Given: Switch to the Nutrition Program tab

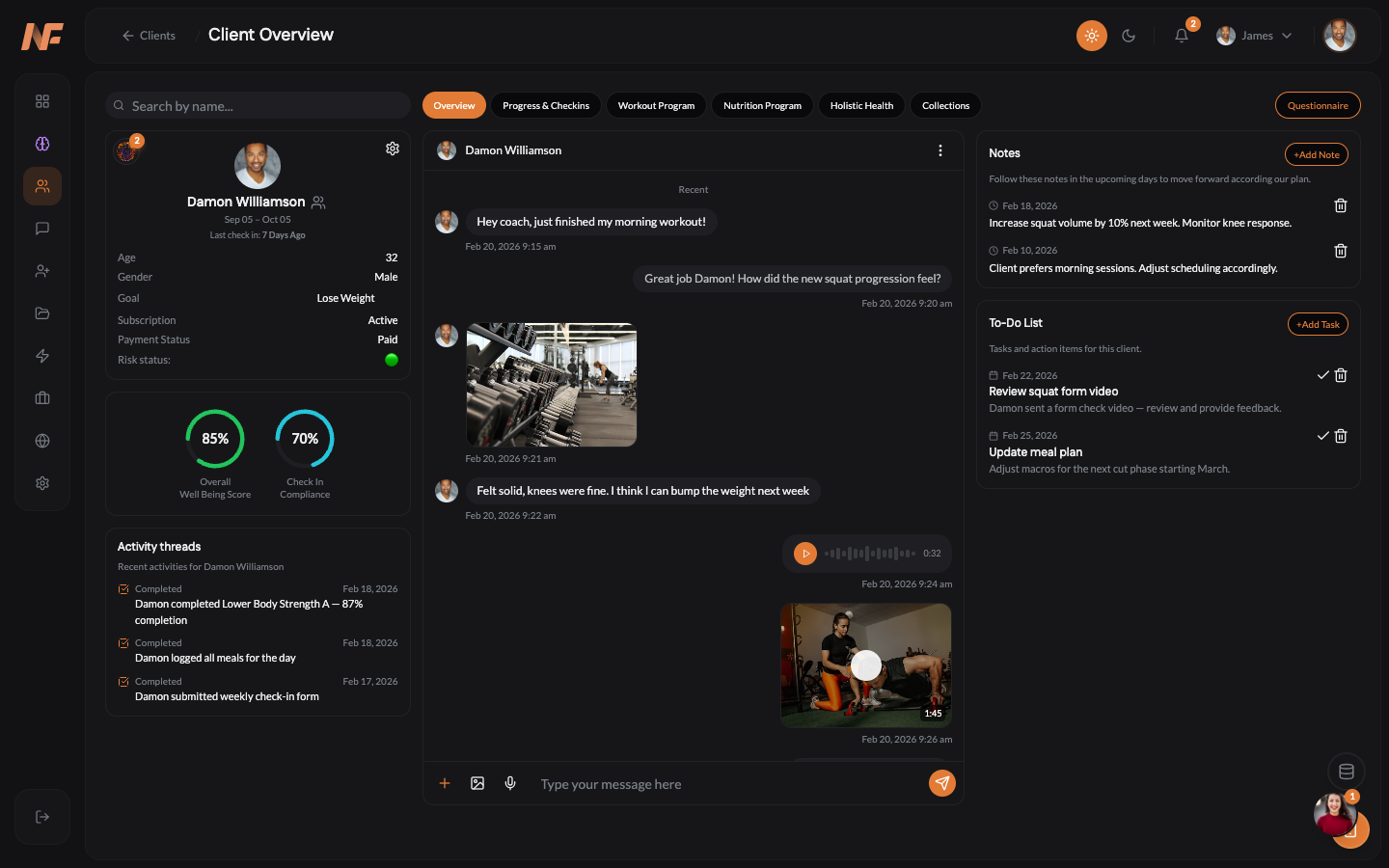Looking at the screenshot, I should coord(762,105).
